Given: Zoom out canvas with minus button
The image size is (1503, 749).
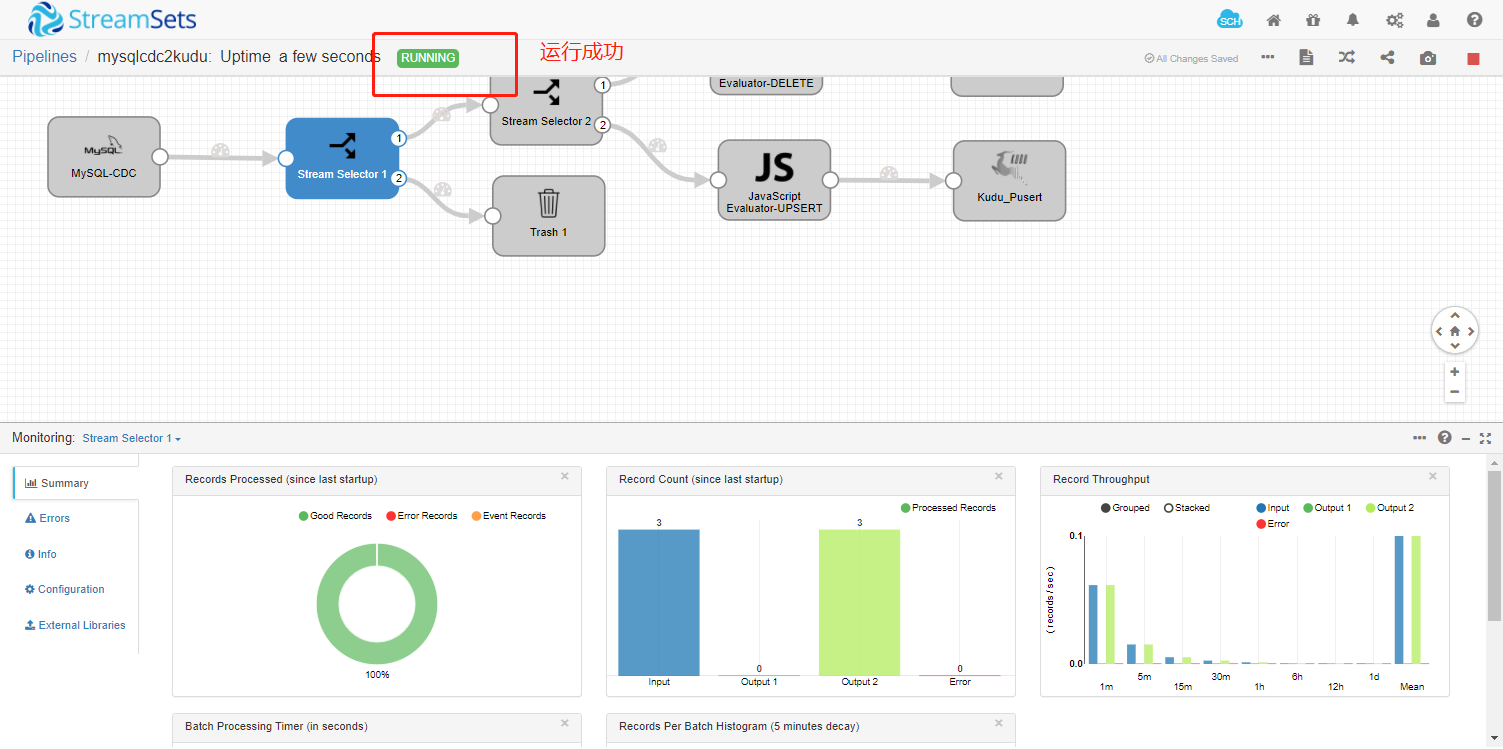Looking at the screenshot, I should point(1455,391).
